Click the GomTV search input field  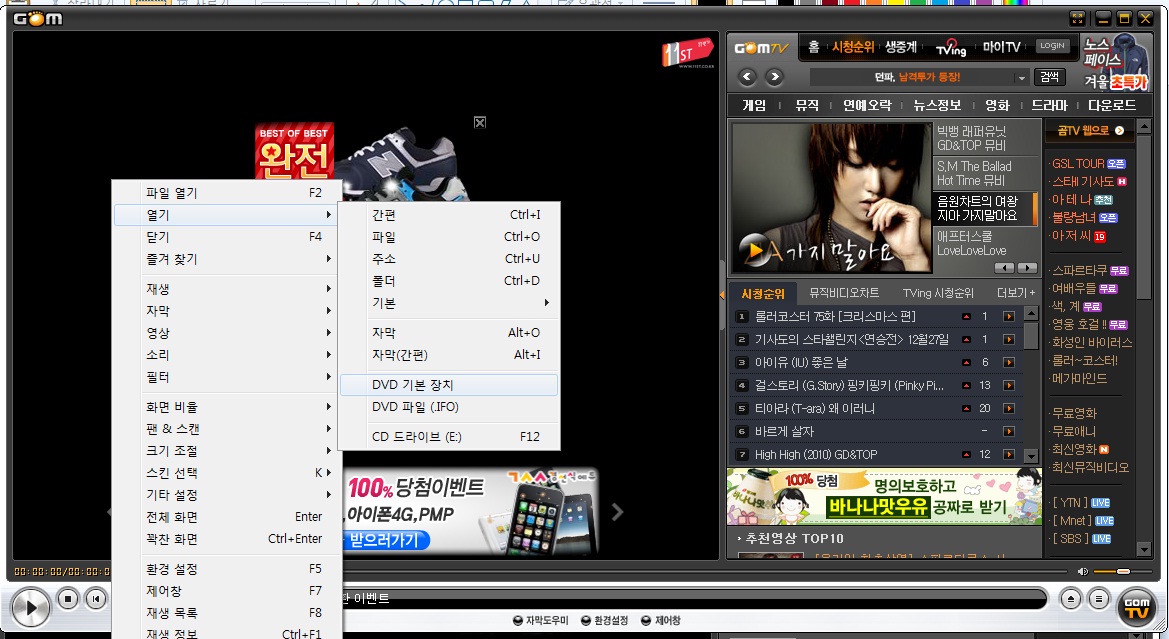912,78
